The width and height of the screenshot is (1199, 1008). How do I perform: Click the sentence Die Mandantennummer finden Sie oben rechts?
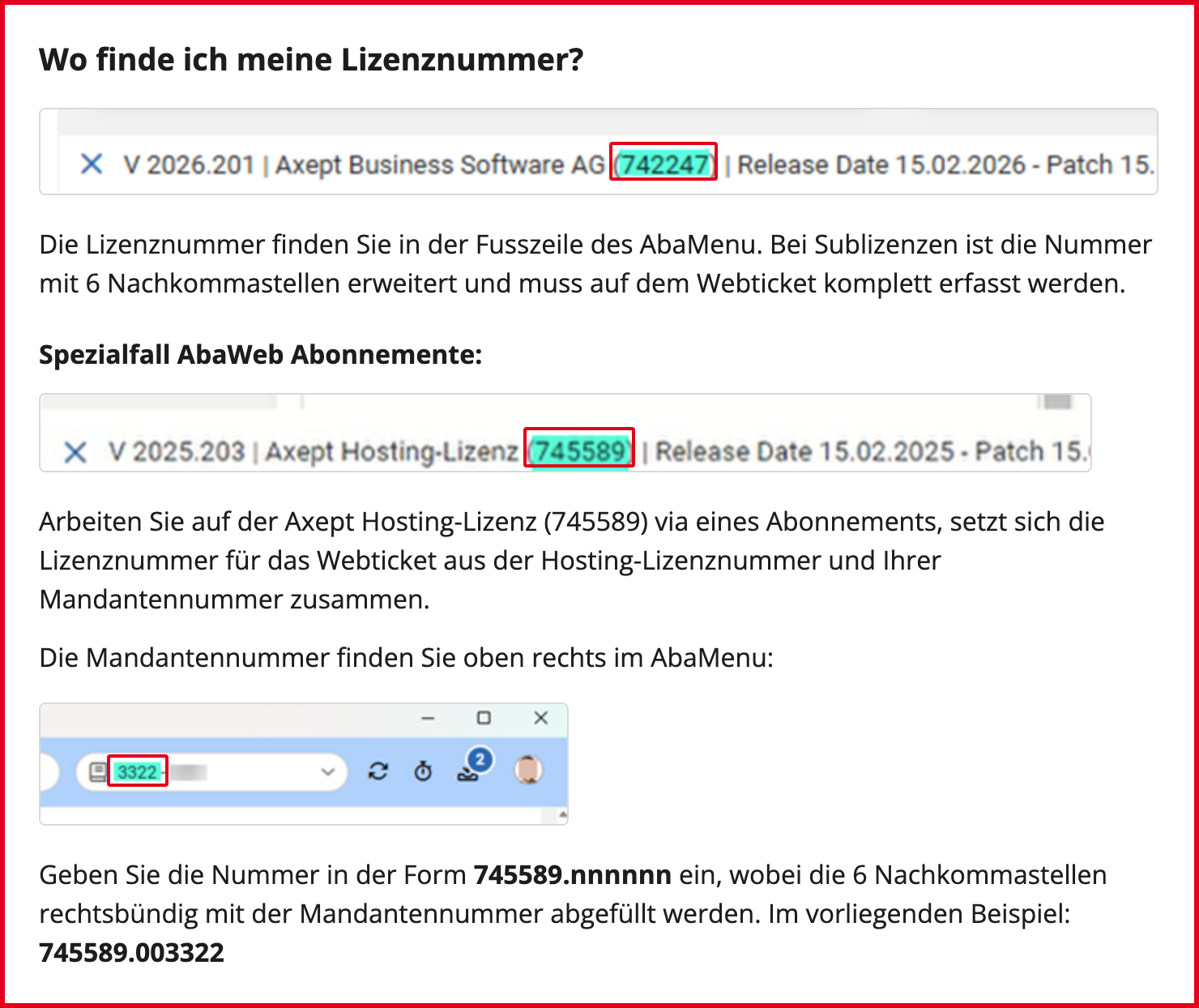click(x=407, y=658)
